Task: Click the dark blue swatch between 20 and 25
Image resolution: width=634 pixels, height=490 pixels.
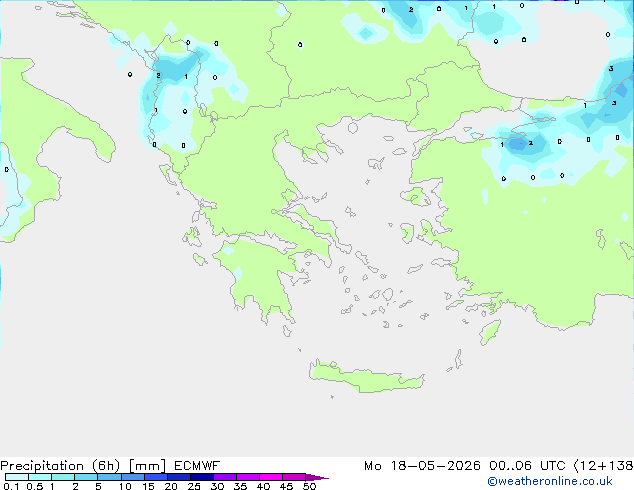Action: pos(179,477)
